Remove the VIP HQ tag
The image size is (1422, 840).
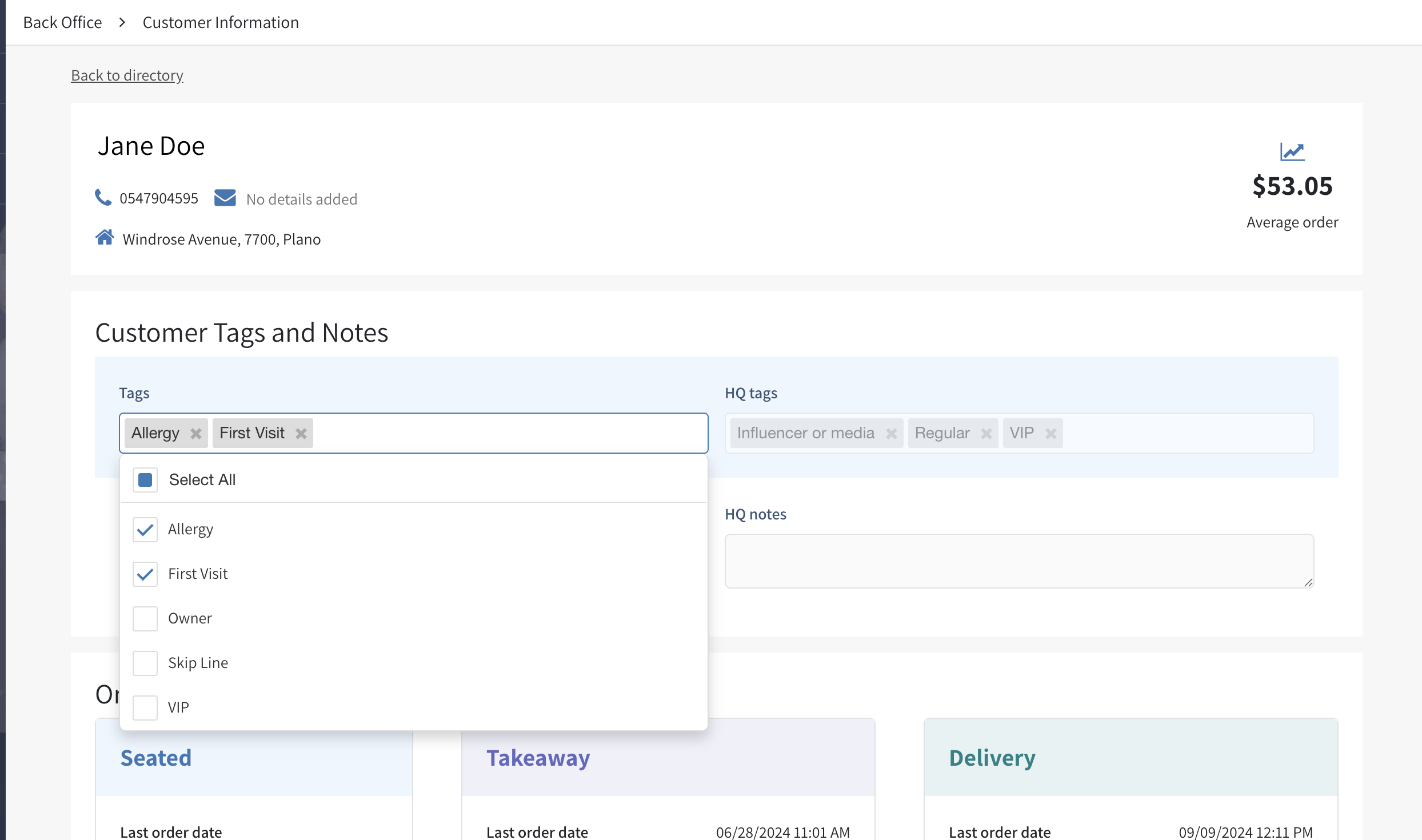point(1050,434)
